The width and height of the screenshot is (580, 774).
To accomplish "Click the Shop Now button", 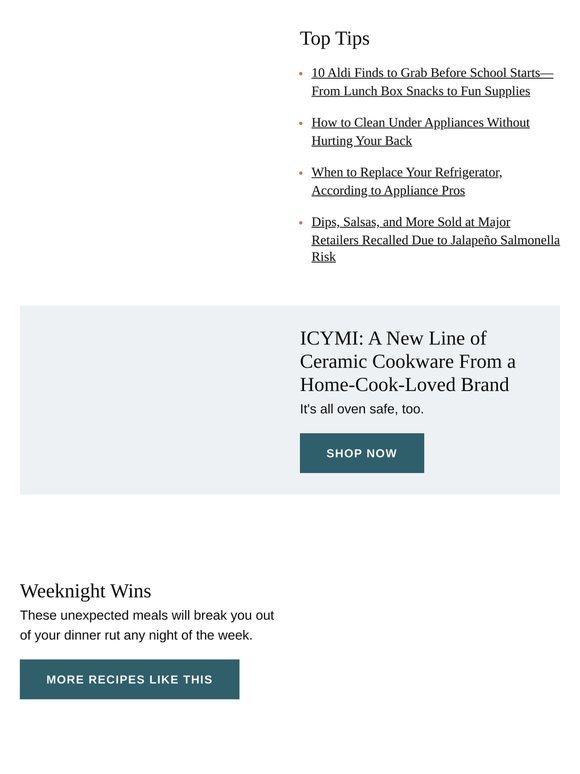I will (x=362, y=453).
